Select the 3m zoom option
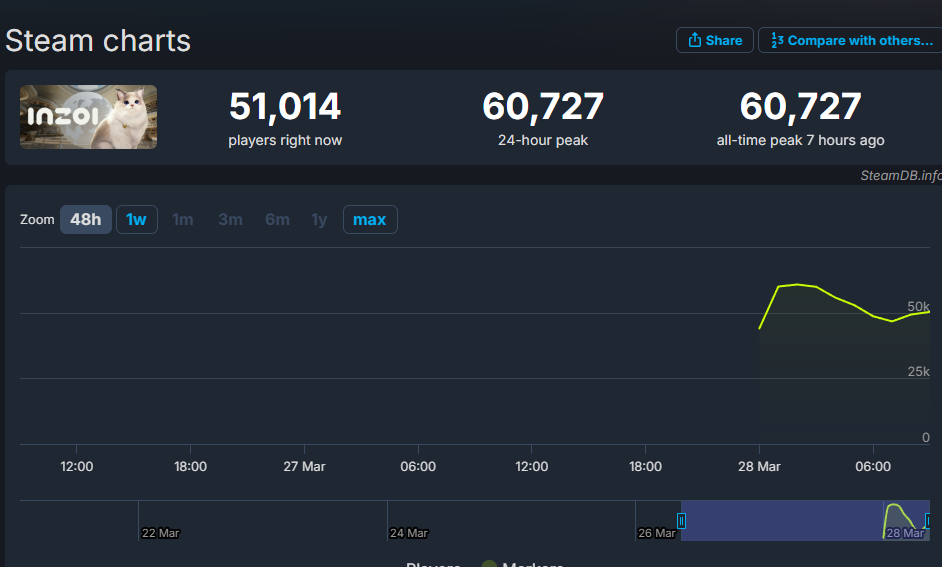942x567 pixels. [230, 219]
